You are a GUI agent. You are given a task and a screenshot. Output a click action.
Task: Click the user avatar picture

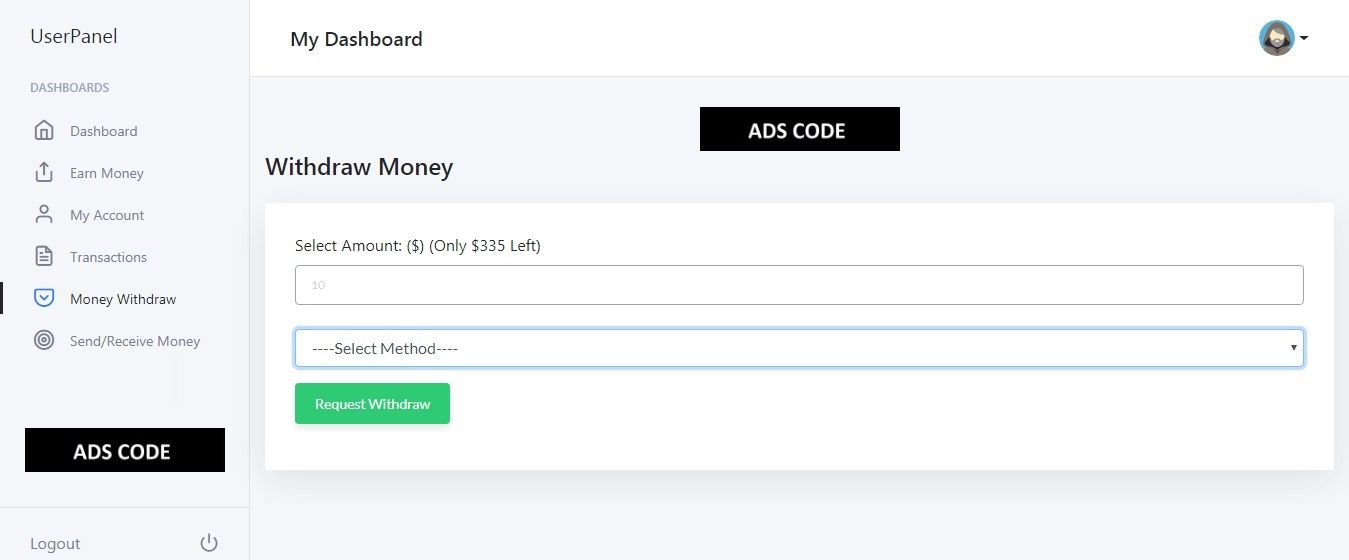(1276, 38)
